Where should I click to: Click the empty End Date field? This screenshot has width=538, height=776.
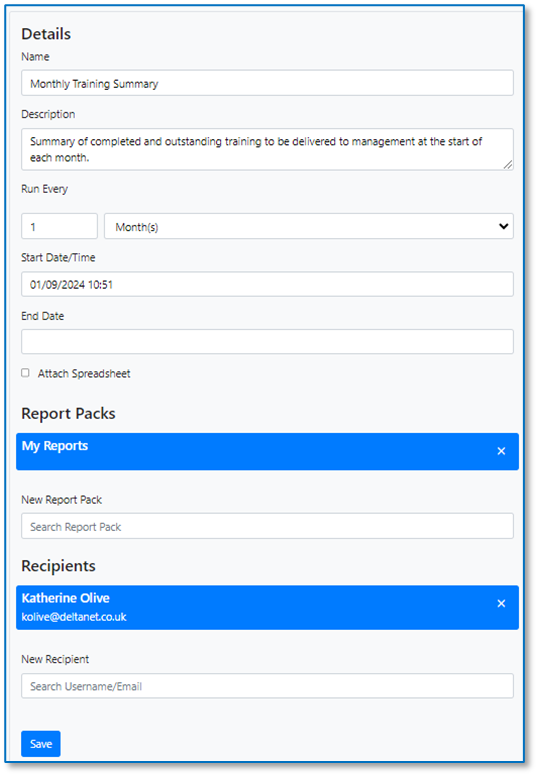point(267,341)
